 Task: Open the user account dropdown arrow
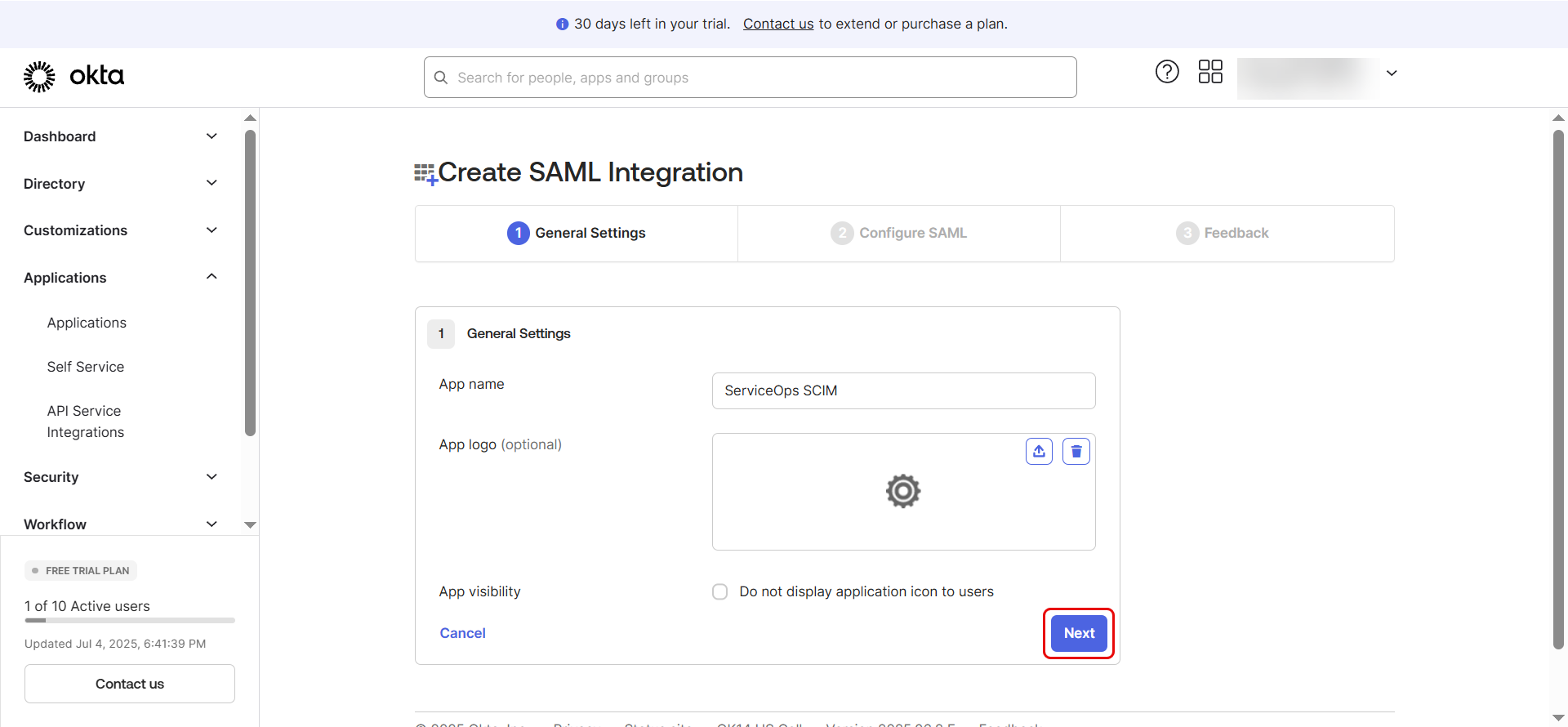click(x=1392, y=74)
